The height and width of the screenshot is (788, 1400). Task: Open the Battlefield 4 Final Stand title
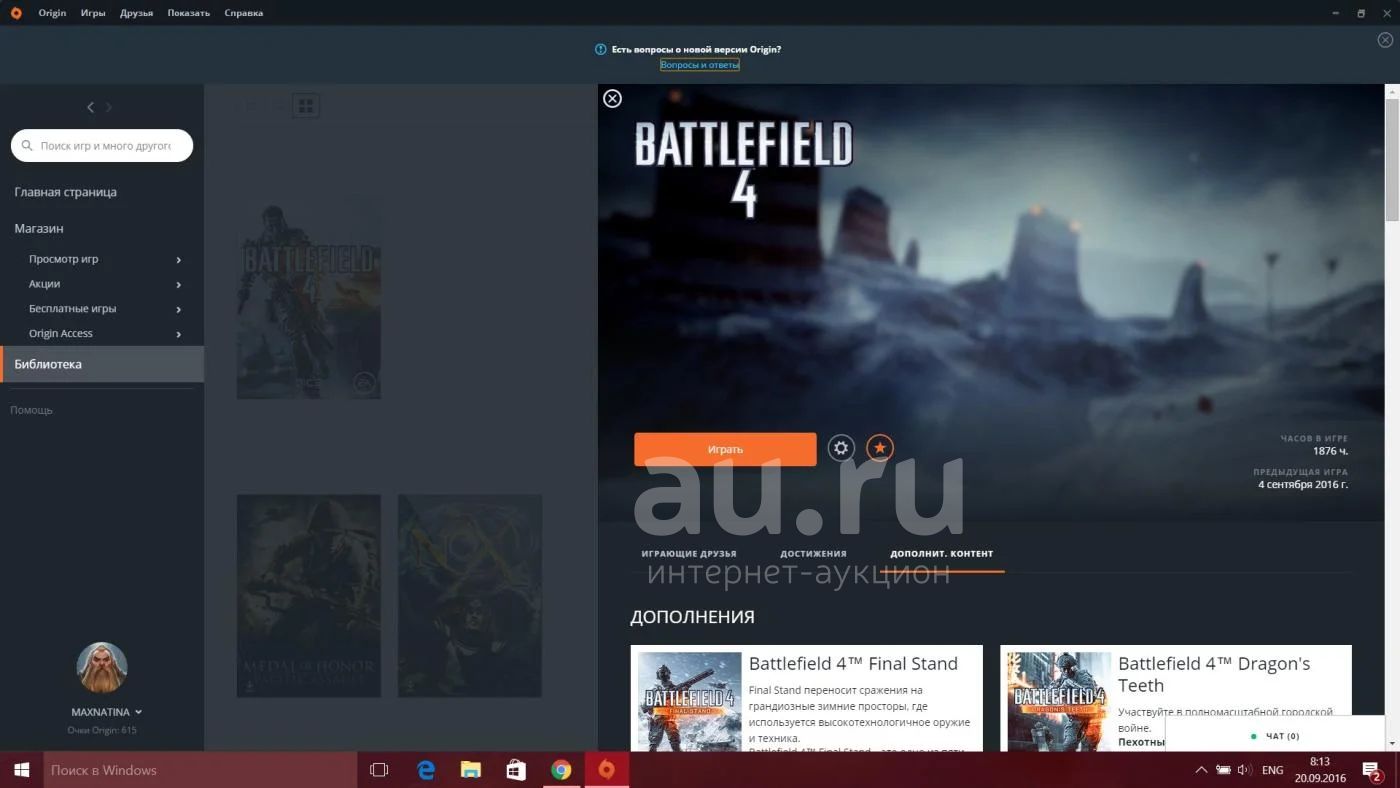853,664
